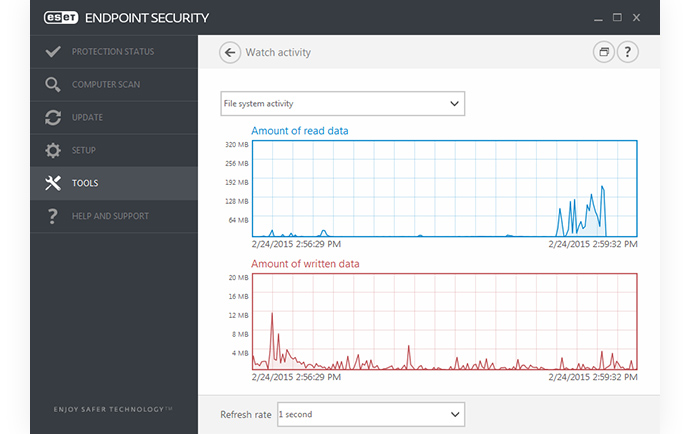Expand the File system activity dropdown

pos(342,104)
